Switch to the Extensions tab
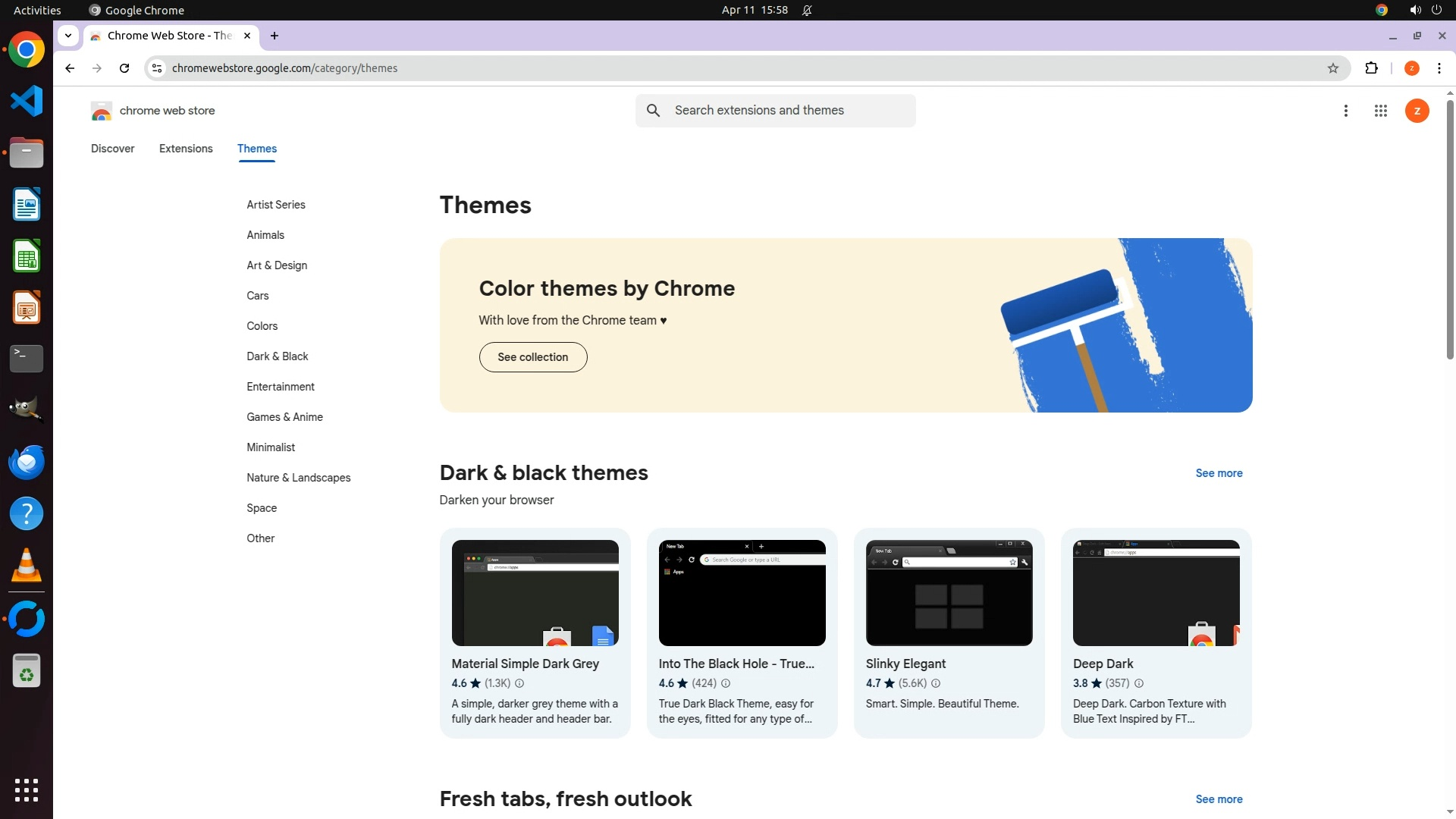This screenshot has width=1456, height=819. (x=186, y=149)
